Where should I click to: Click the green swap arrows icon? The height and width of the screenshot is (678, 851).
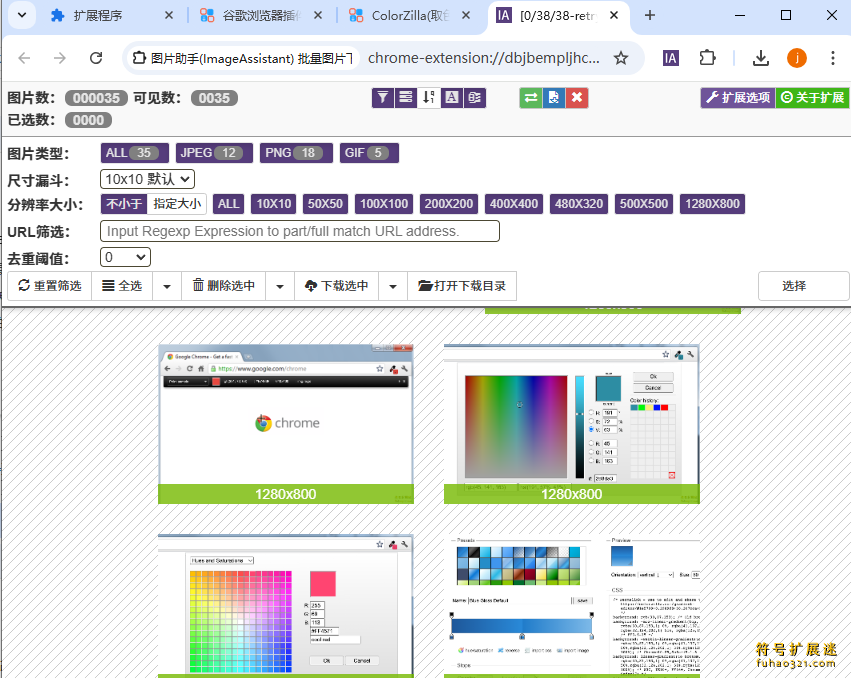pyautogui.click(x=531, y=98)
